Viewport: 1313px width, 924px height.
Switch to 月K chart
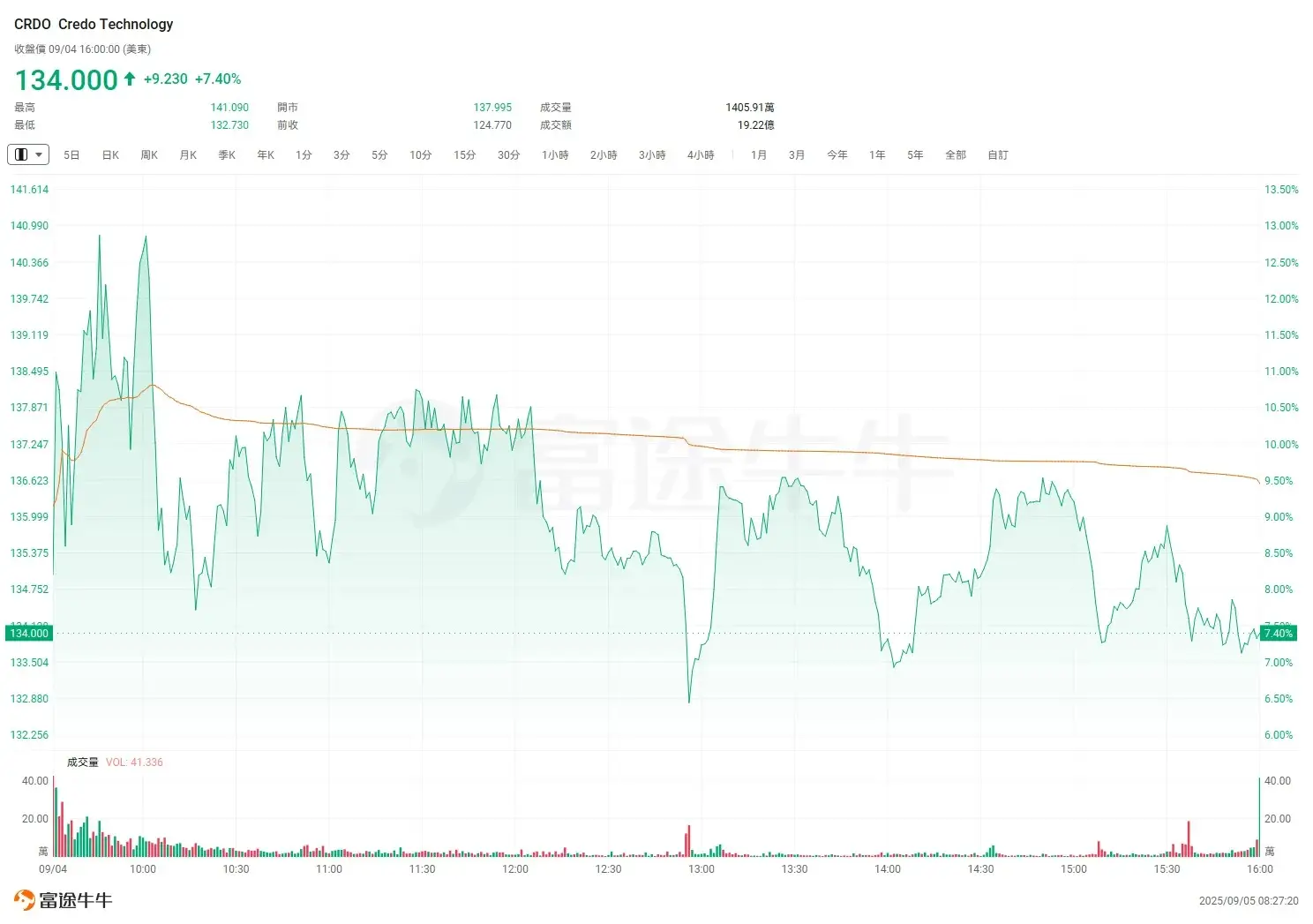(x=188, y=155)
